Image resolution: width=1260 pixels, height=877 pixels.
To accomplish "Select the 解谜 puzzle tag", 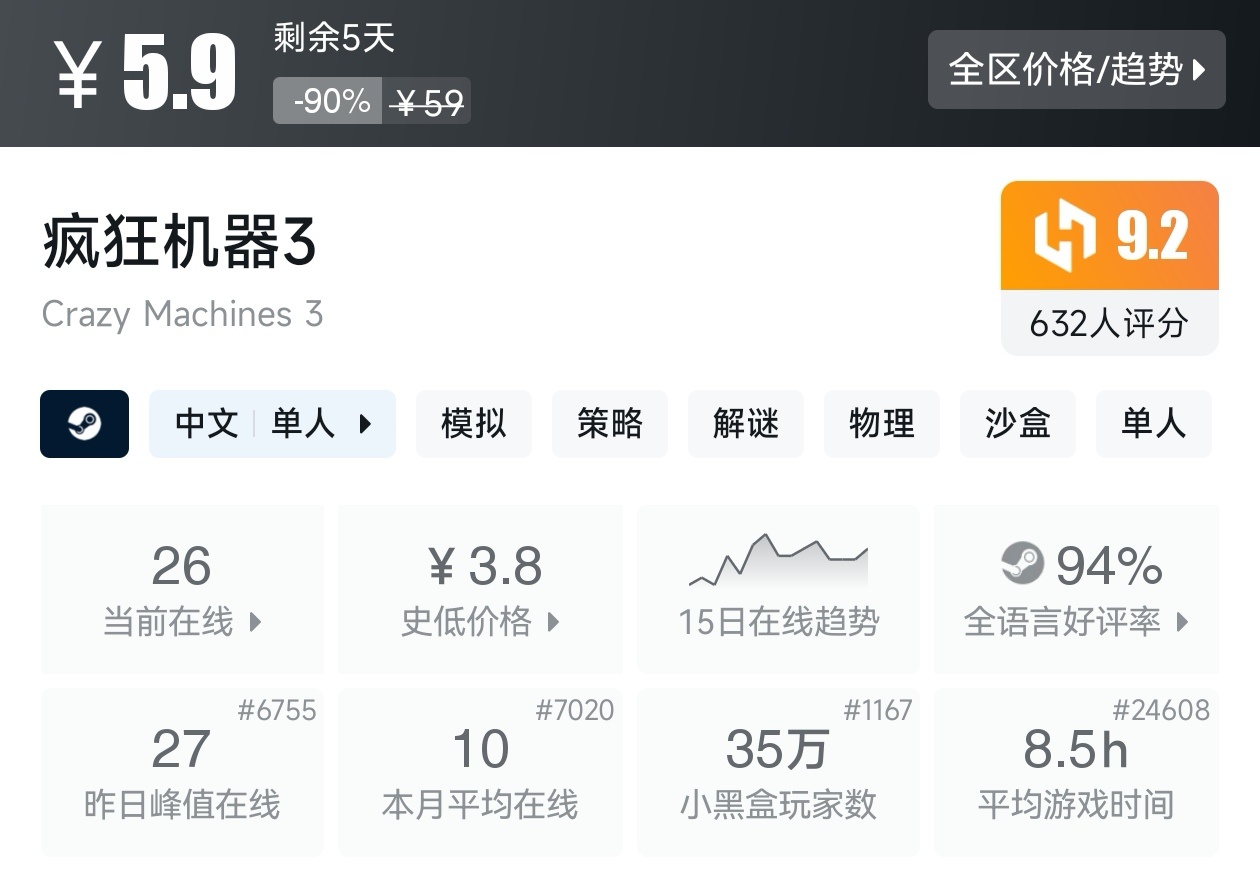I will tap(745, 424).
